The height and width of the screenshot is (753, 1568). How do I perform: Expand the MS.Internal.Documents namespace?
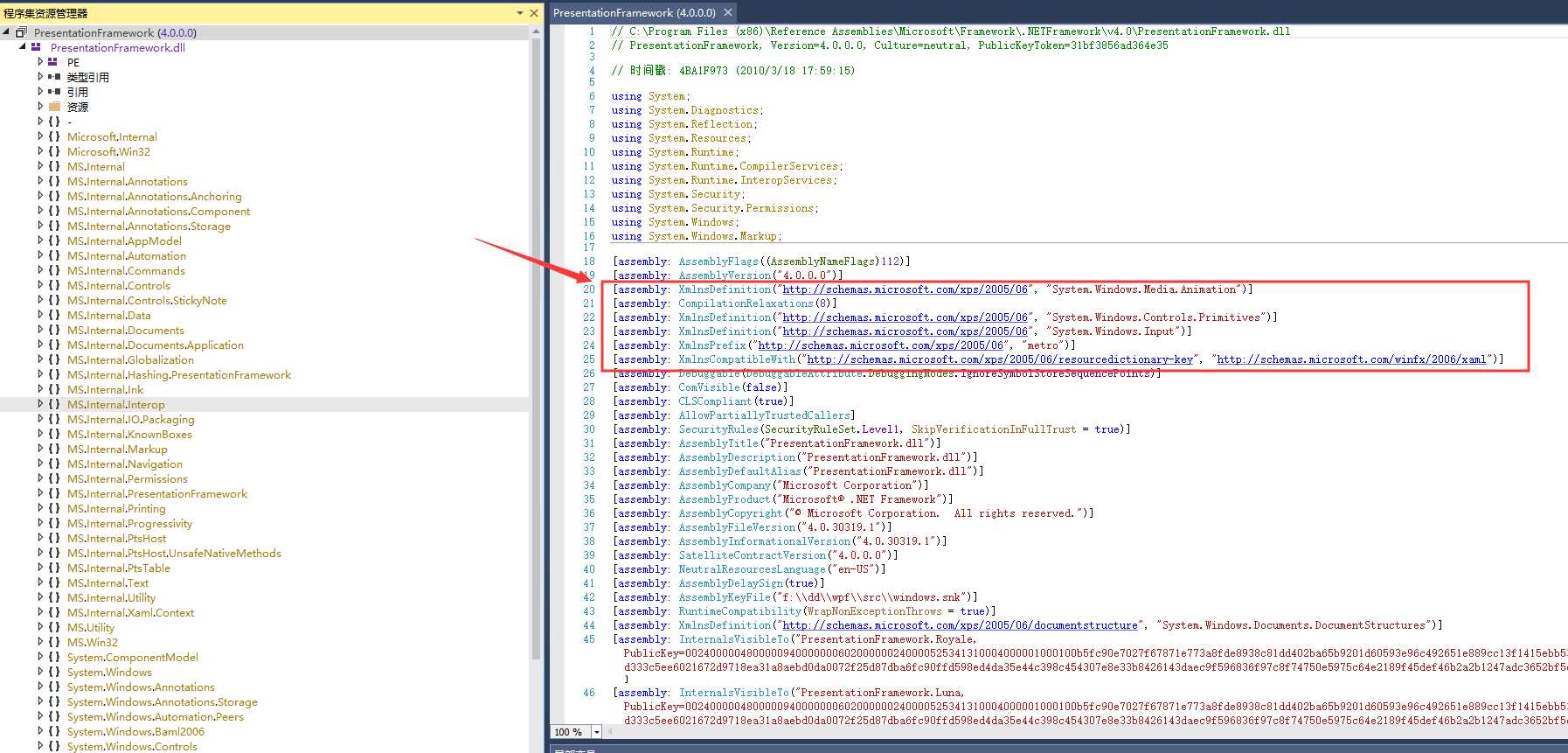[x=40, y=330]
